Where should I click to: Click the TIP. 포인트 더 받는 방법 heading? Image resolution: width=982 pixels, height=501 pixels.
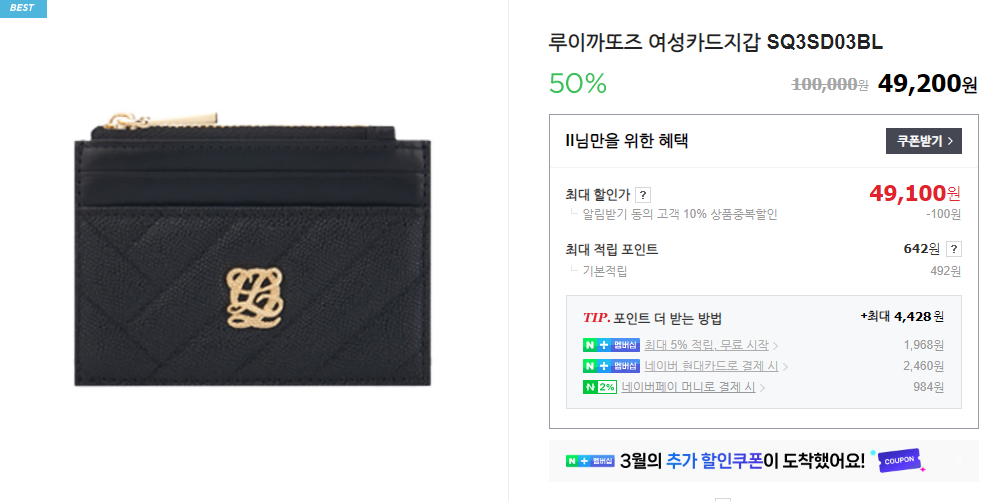pyautogui.click(x=652, y=318)
